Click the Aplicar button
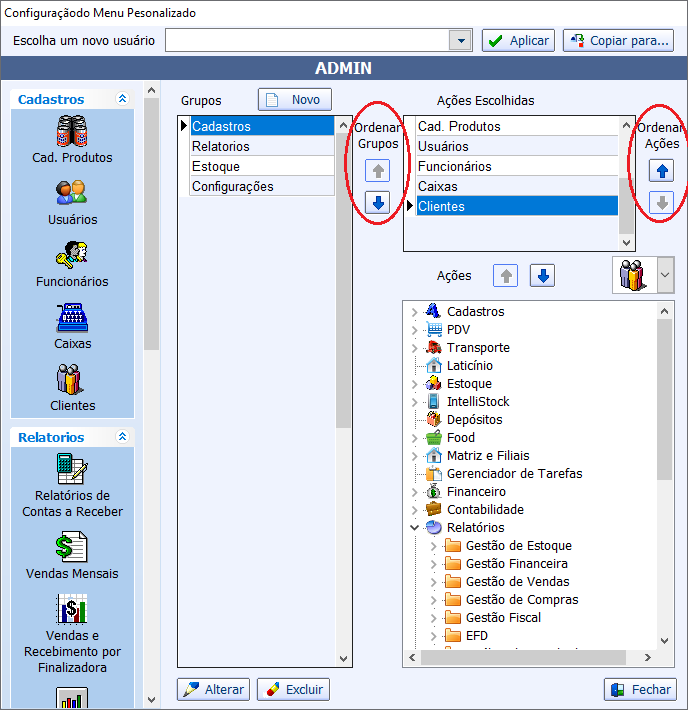This screenshot has height=710, width=688. coord(518,41)
